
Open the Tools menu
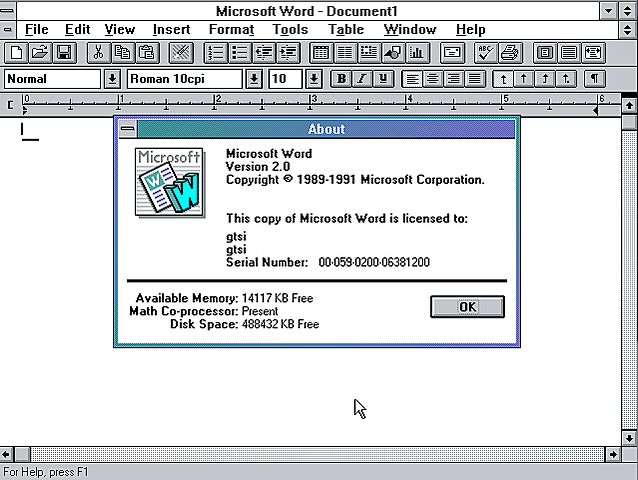(290, 30)
